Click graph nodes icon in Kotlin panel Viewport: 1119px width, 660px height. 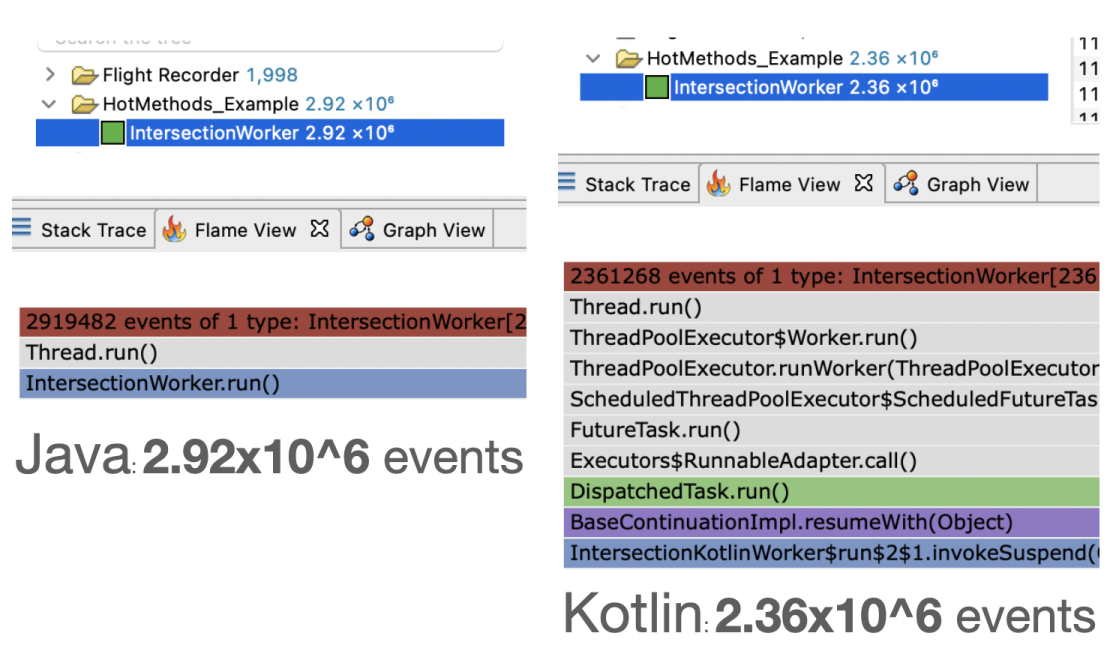pyautogui.click(x=906, y=183)
